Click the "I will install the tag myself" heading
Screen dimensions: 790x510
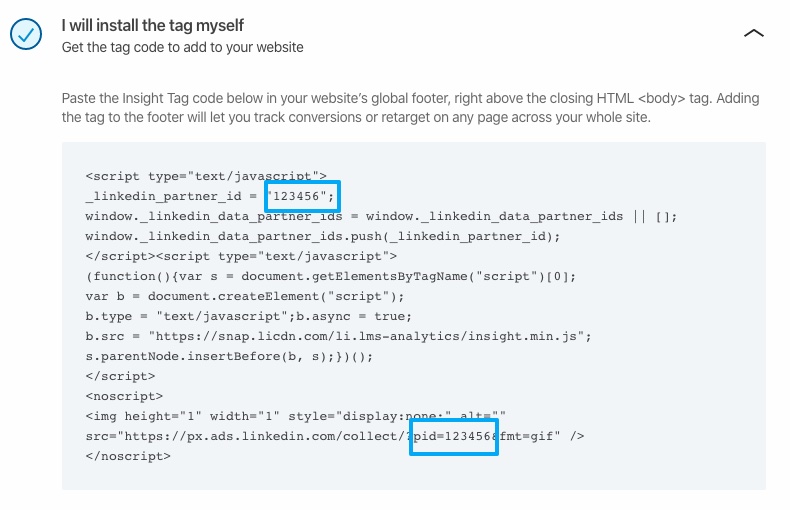click(153, 25)
